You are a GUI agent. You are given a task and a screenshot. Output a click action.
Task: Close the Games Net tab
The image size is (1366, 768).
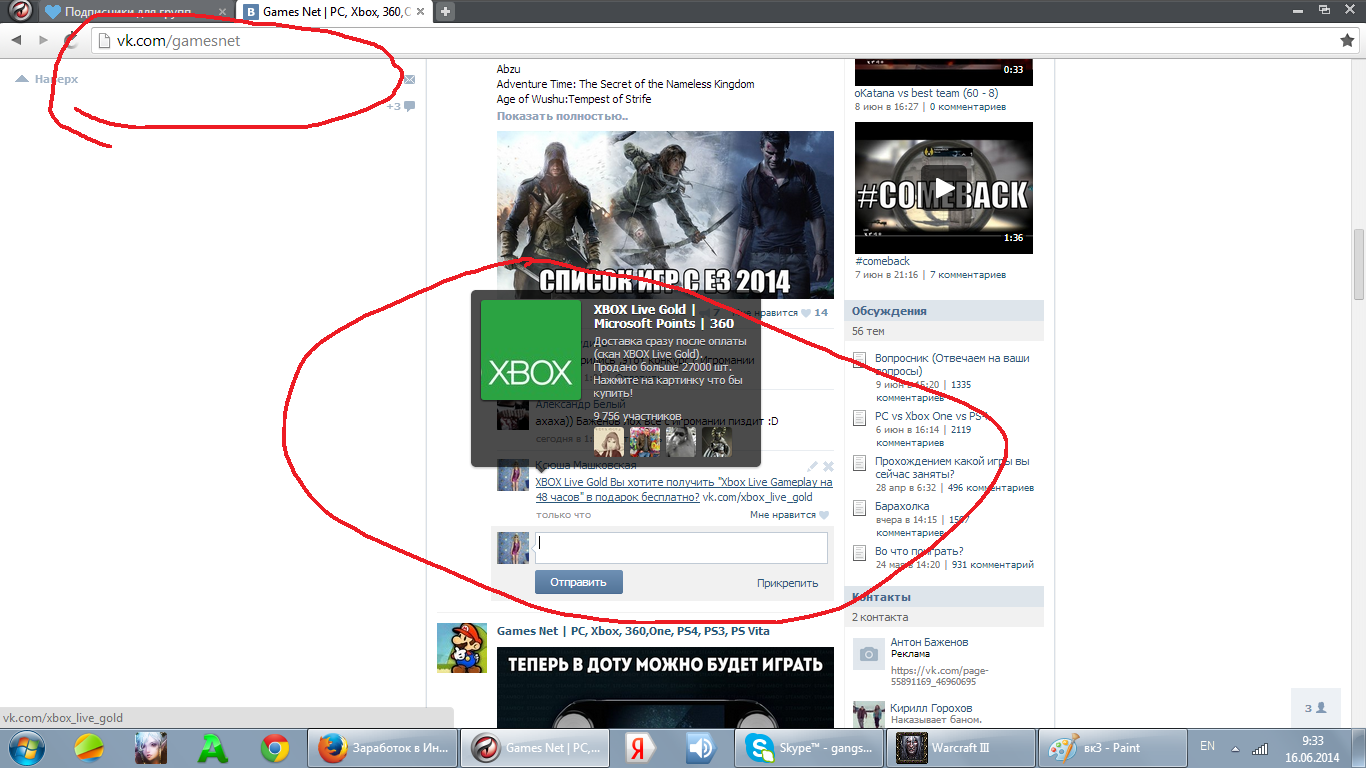pyautogui.click(x=422, y=12)
